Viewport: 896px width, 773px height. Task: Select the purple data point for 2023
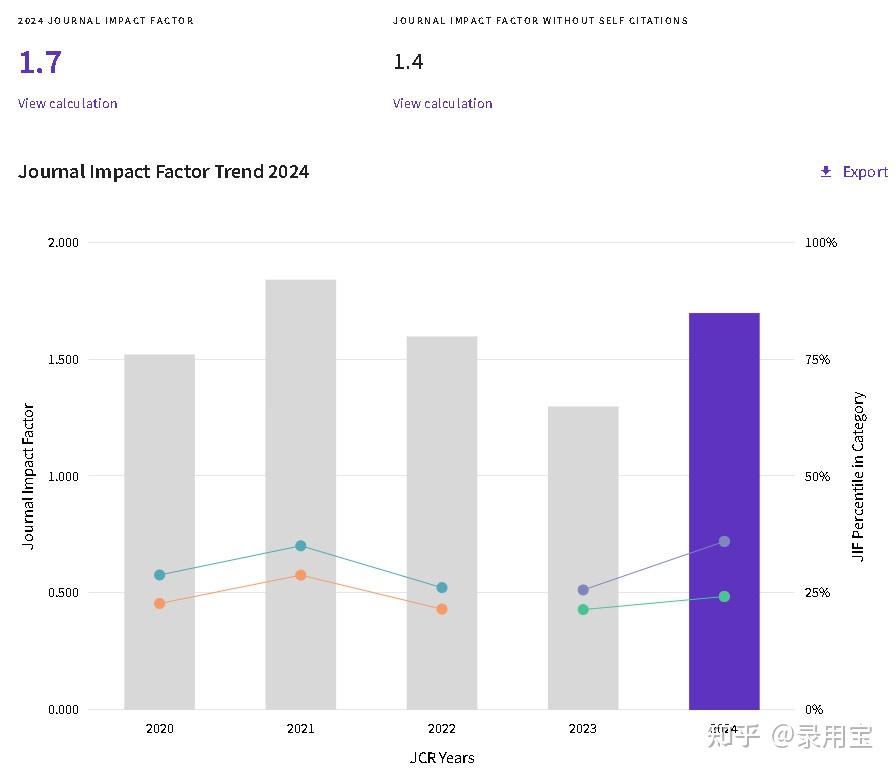pos(583,590)
